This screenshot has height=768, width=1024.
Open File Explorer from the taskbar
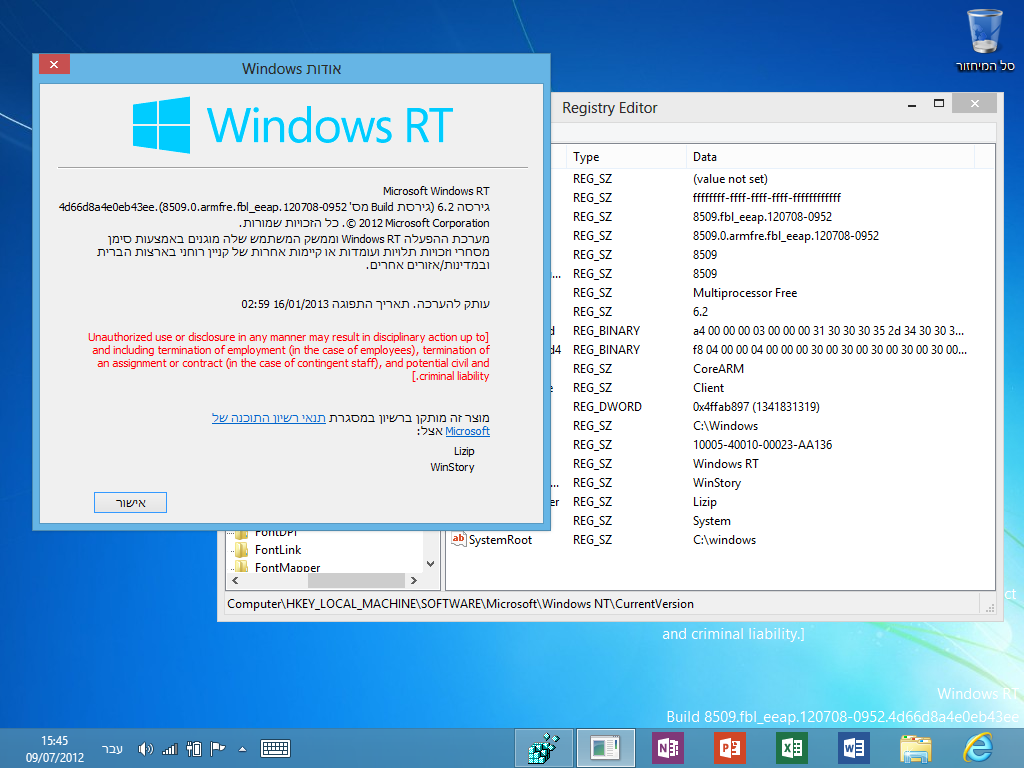tap(915, 748)
